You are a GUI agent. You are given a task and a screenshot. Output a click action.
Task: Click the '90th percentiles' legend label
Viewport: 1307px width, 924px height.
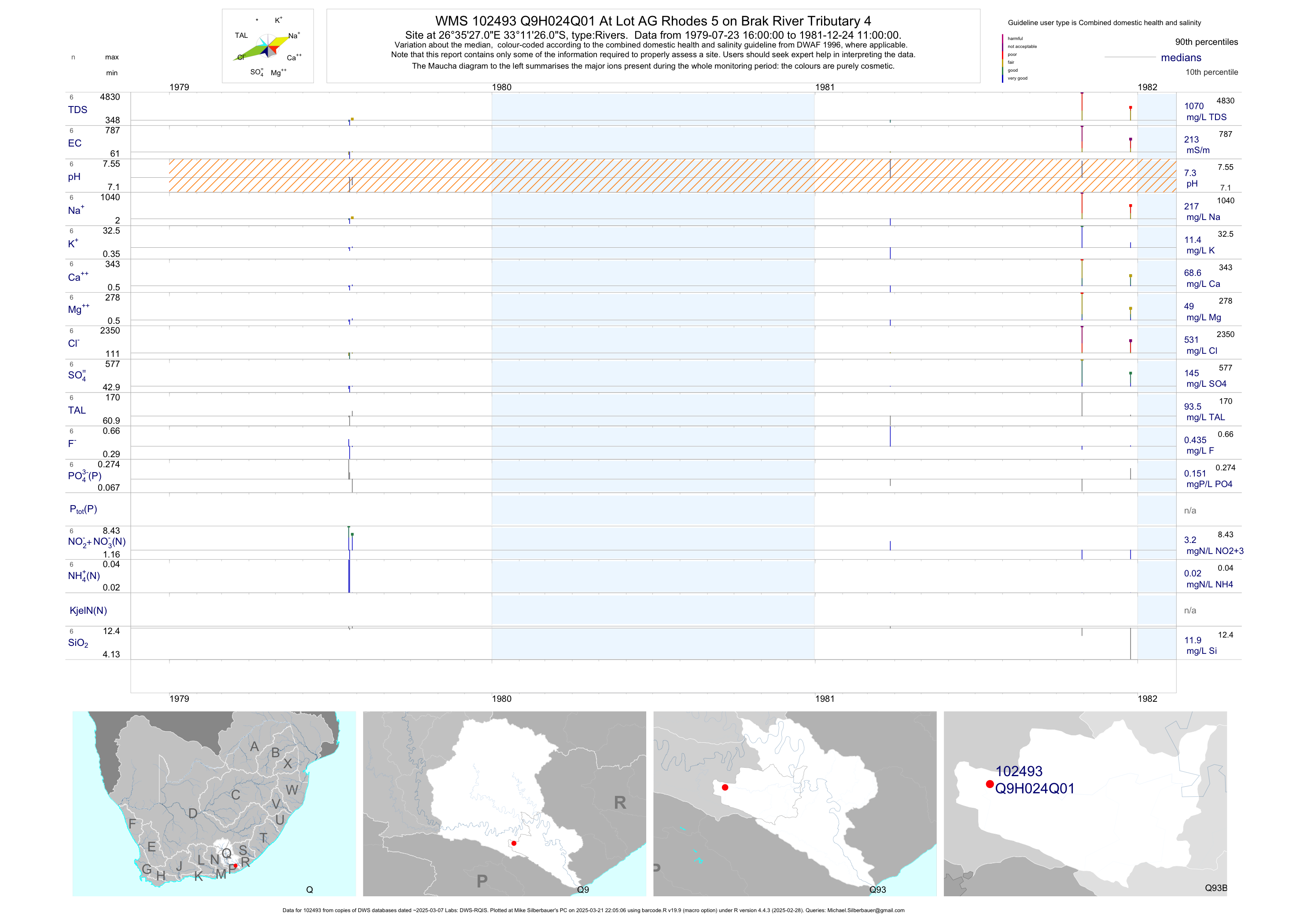1206,42
